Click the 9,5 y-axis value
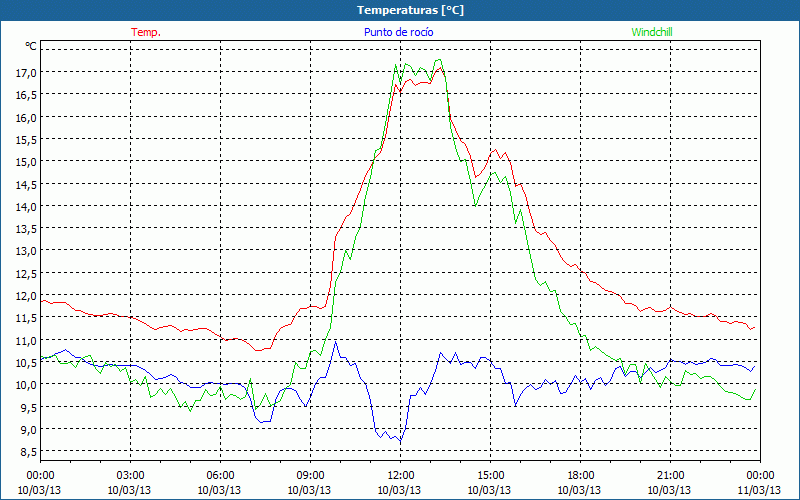Viewport: 800px width, 500px height. [28, 407]
